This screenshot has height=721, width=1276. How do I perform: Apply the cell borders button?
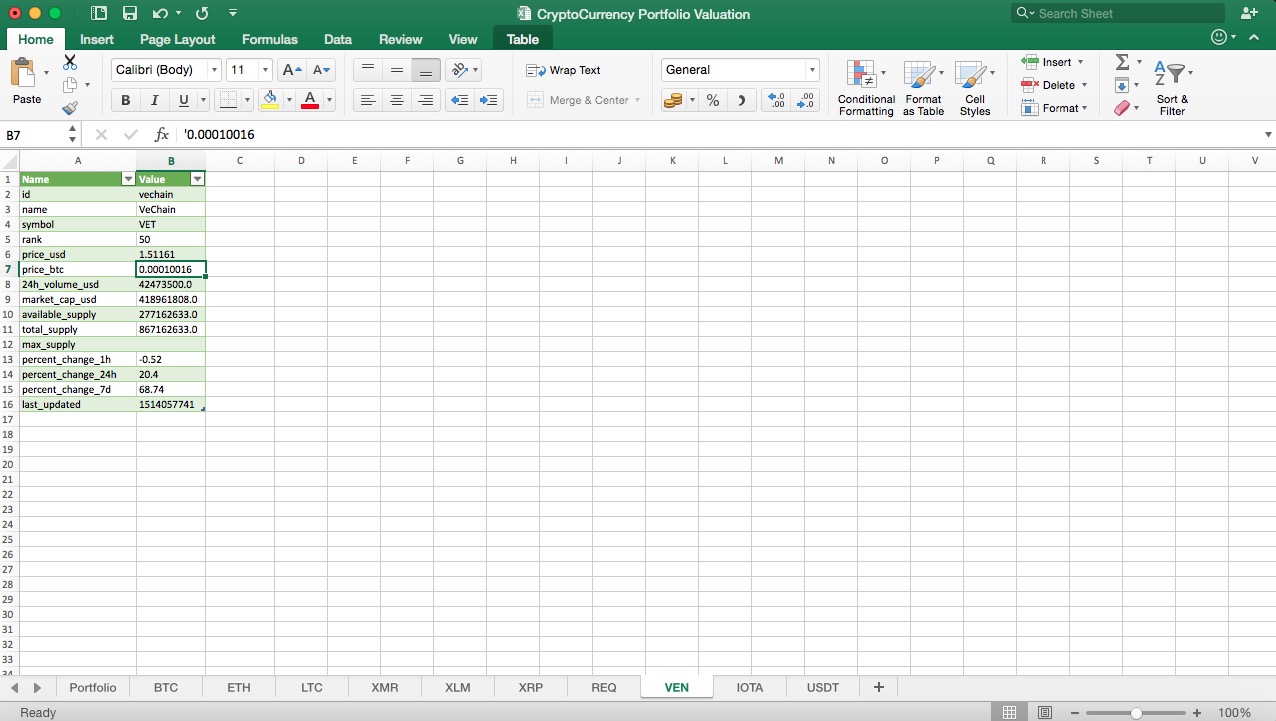pyautogui.click(x=228, y=100)
